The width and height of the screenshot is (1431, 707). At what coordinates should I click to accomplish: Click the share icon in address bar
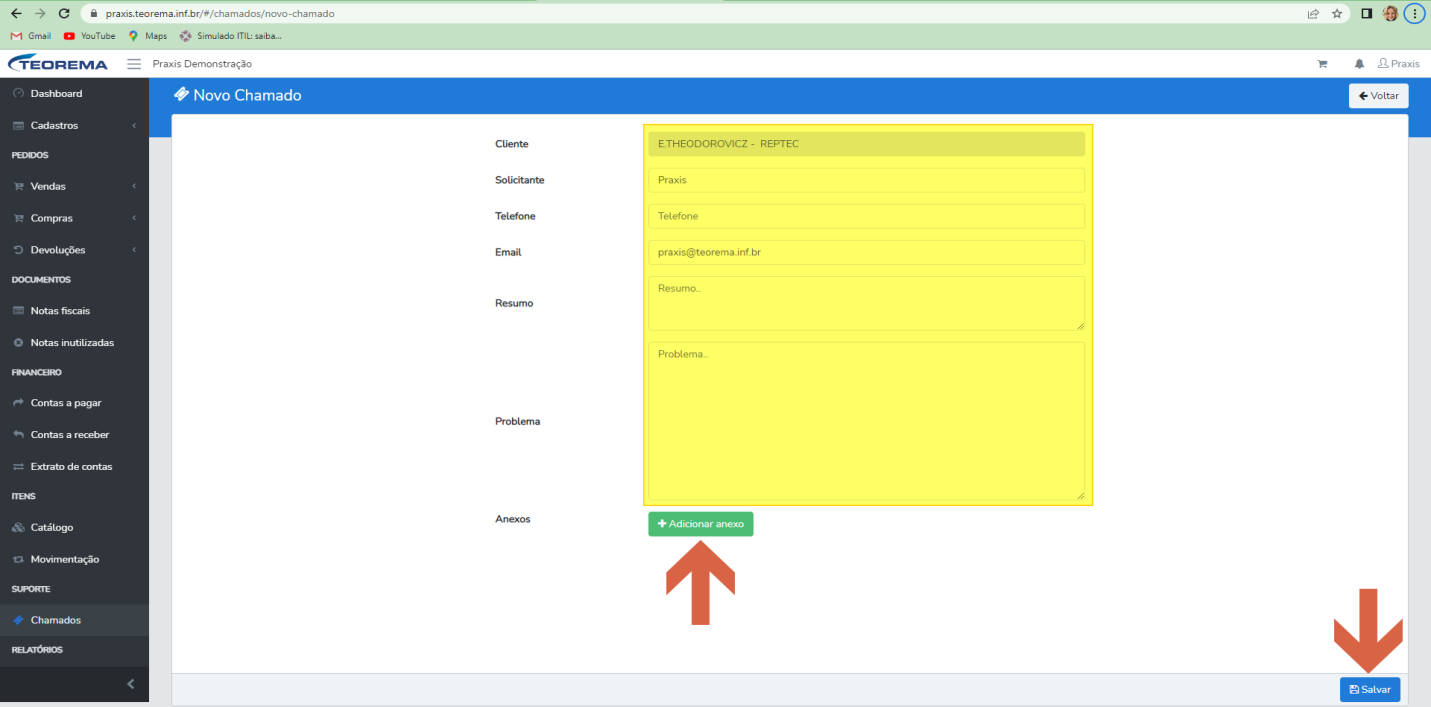1313,14
